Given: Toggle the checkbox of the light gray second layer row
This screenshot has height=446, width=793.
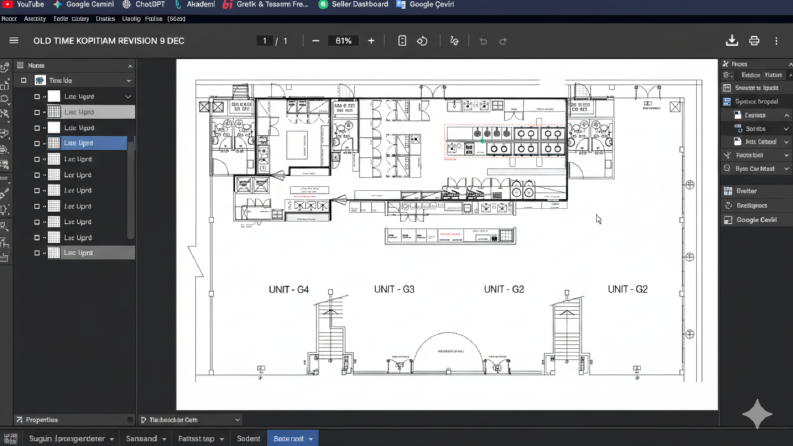Looking at the screenshot, I should [x=37, y=112].
